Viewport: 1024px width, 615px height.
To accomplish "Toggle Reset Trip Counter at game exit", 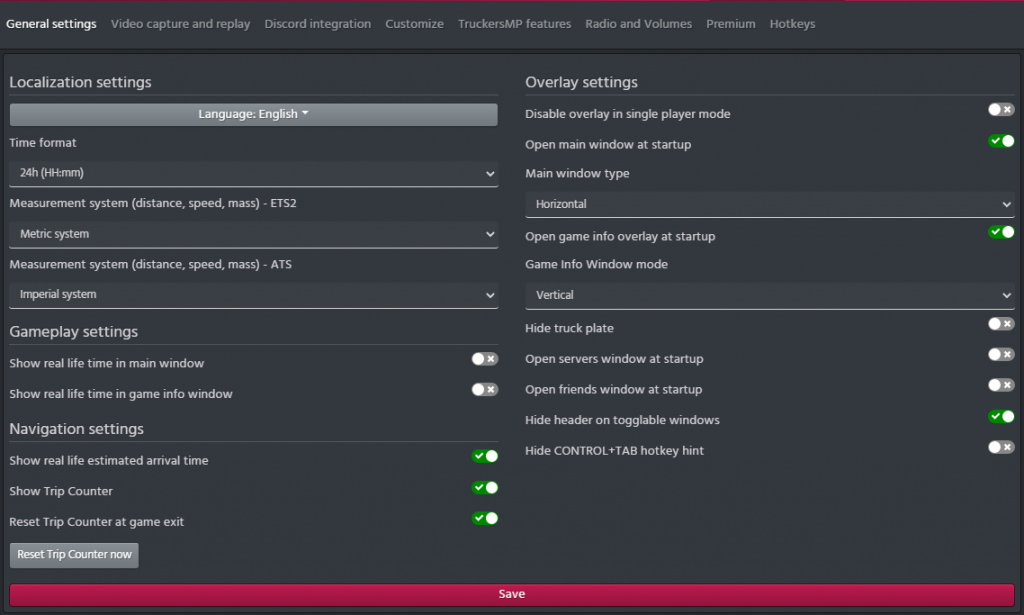I will [x=485, y=518].
